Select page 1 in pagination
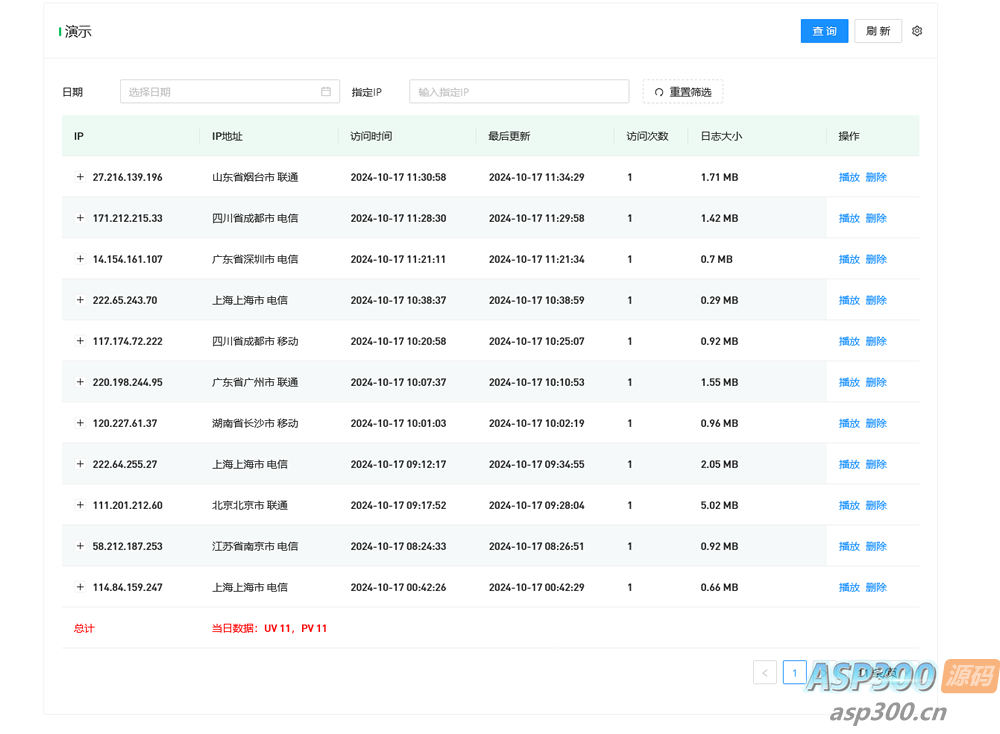 [795, 673]
